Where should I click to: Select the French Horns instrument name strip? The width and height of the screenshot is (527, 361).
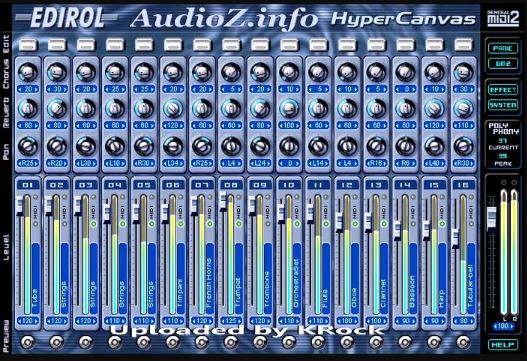tap(209, 279)
